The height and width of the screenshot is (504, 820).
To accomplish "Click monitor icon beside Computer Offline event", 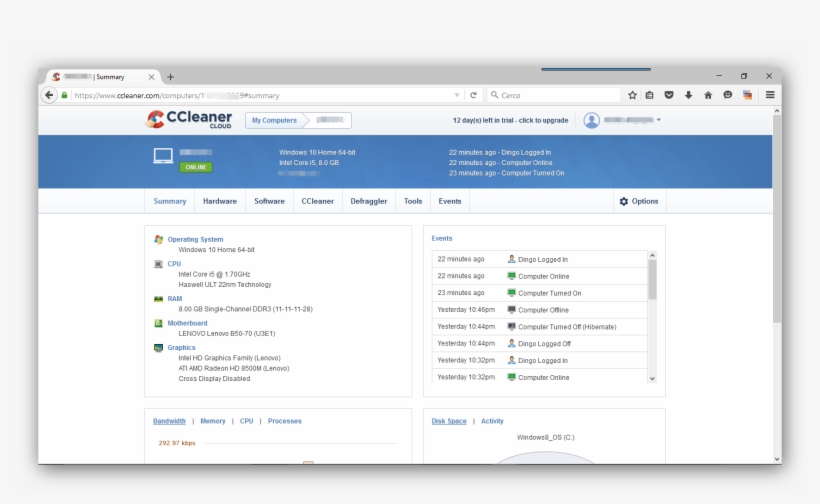I will coord(511,310).
